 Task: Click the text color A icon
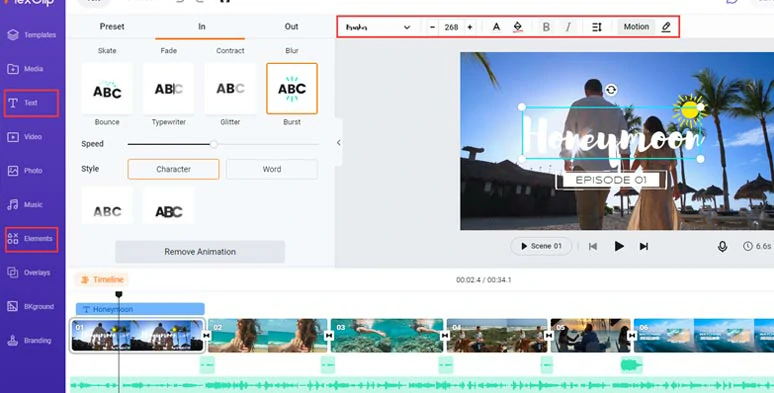click(497, 27)
